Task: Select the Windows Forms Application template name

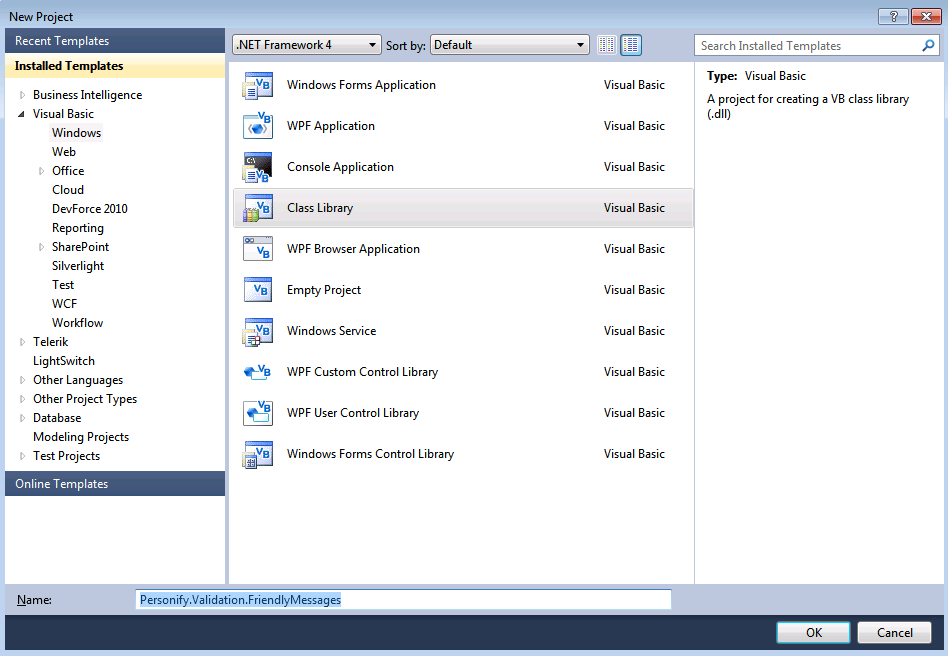Action: point(361,85)
